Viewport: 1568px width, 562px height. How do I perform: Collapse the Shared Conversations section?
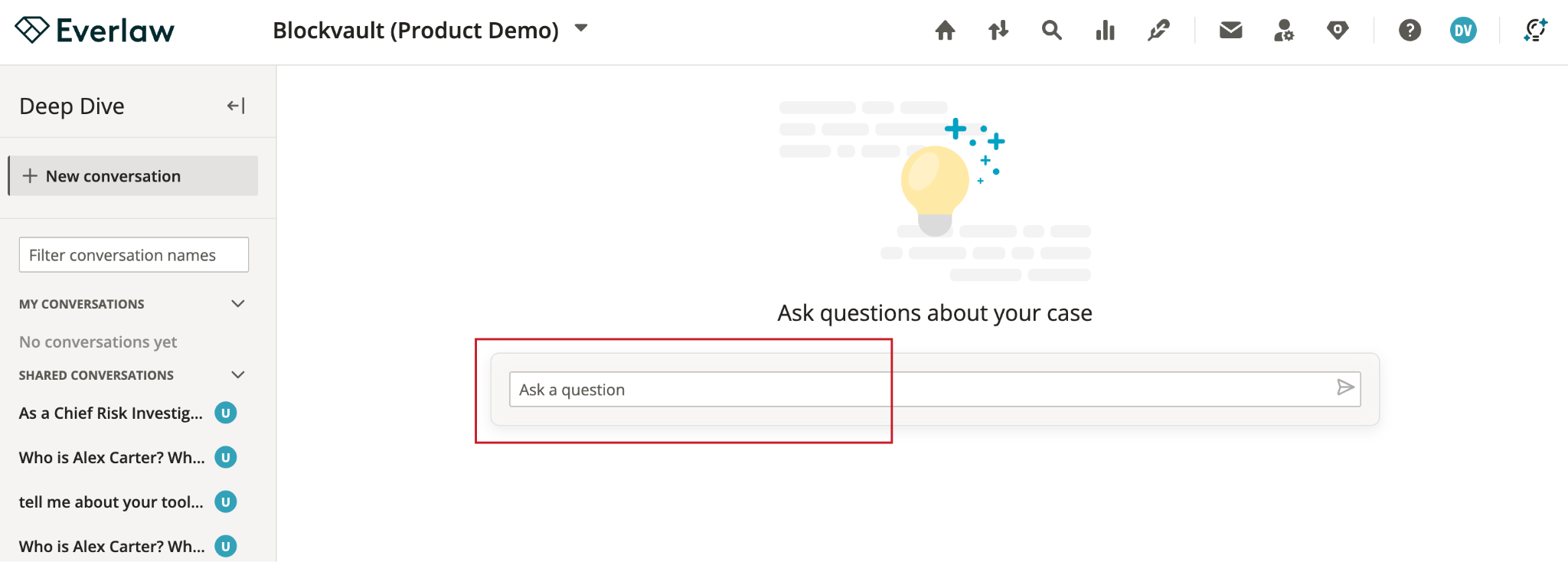pos(238,375)
